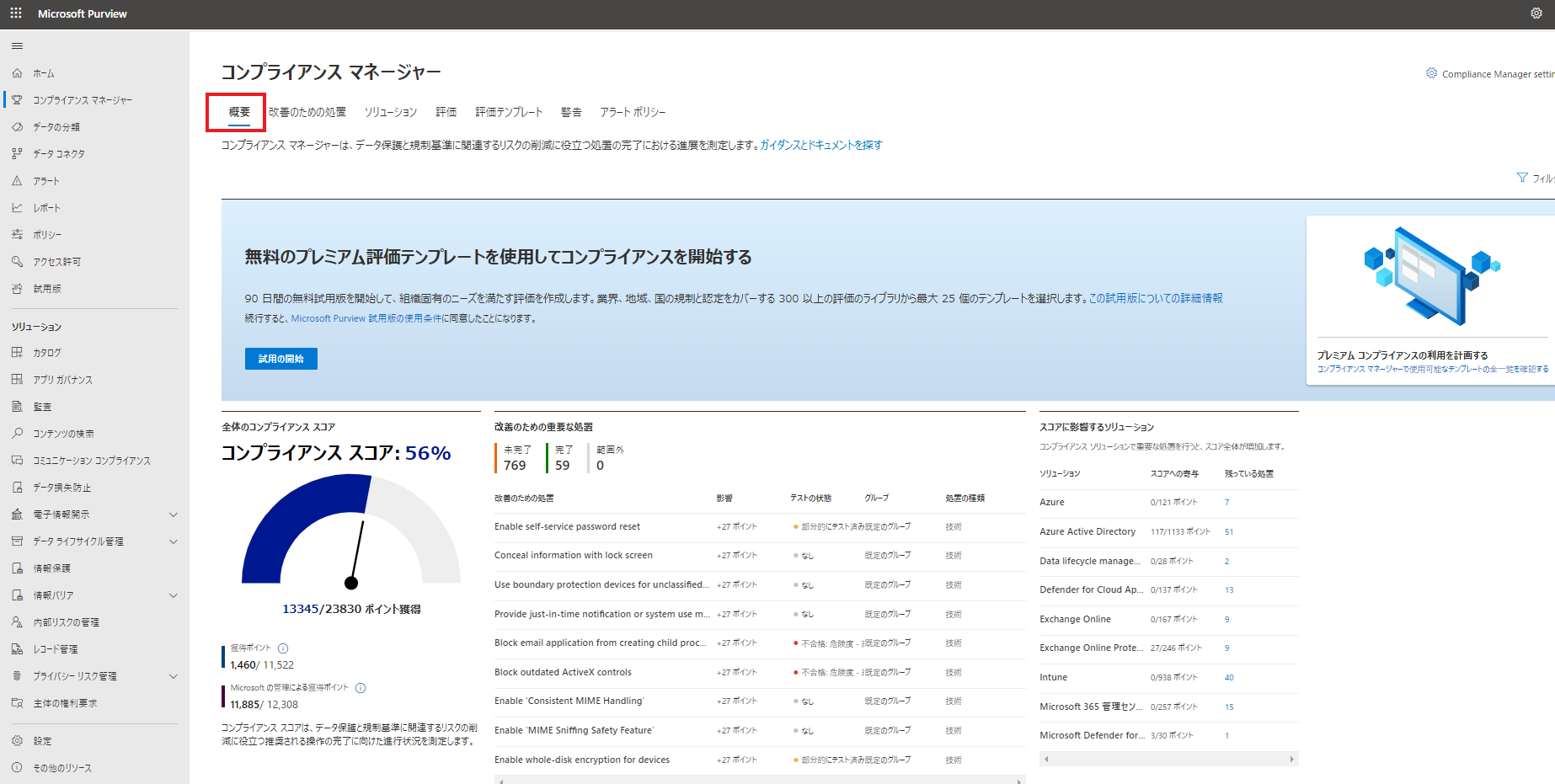Click the filter funnel icon
The height and width of the screenshot is (784, 1555).
[x=1522, y=178]
